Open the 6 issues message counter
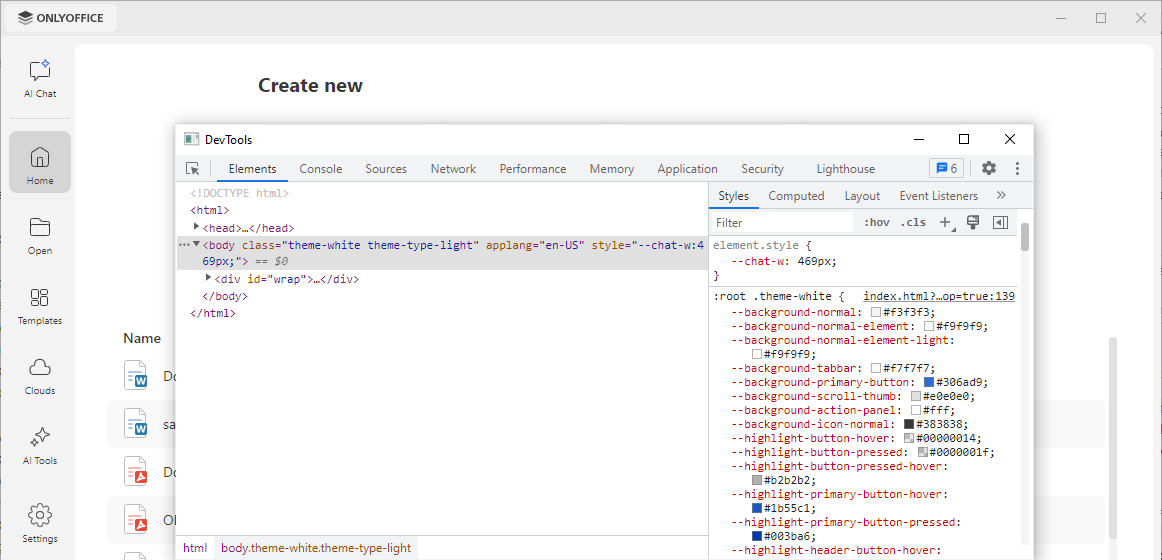1162x560 pixels. click(x=946, y=168)
